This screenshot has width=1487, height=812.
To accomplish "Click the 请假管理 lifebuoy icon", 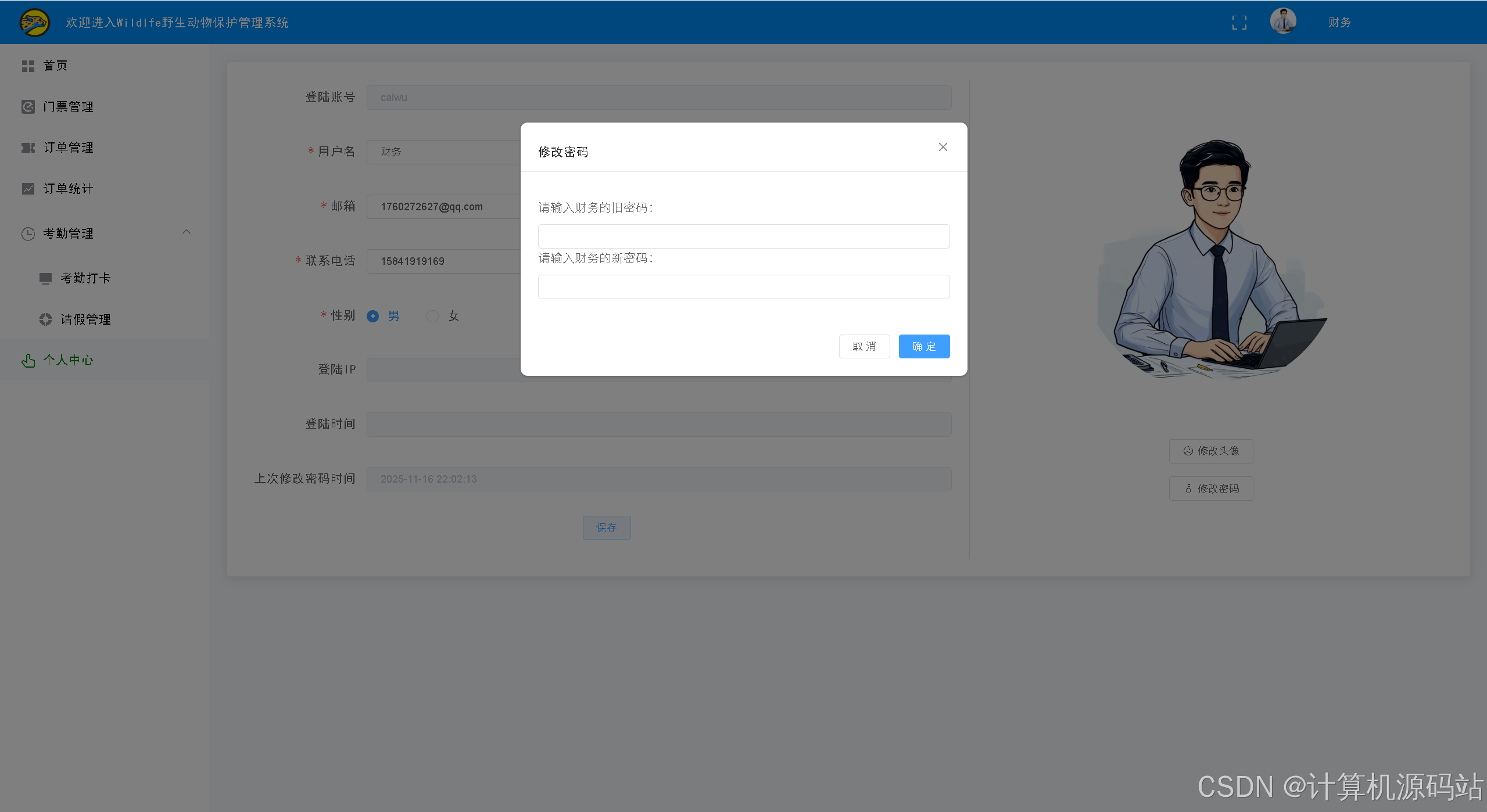I will pos(45,319).
